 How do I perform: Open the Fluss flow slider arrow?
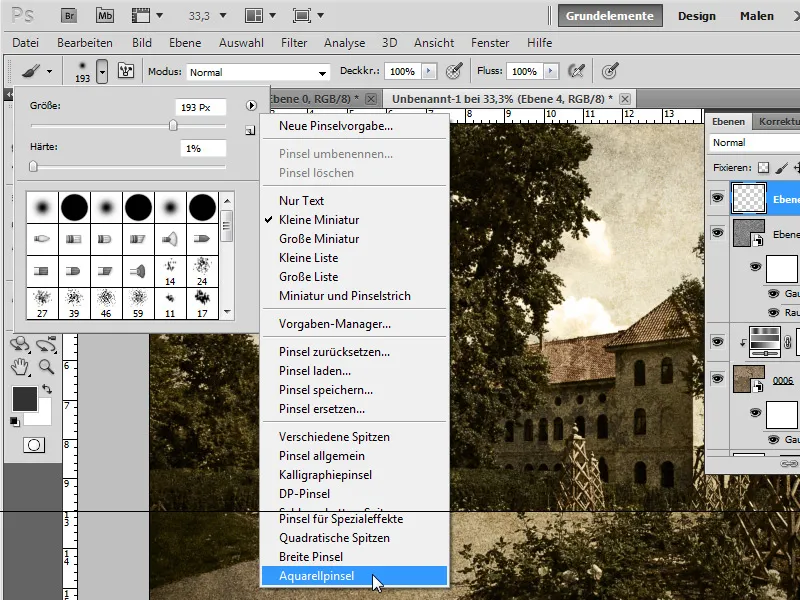tap(551, 71)
